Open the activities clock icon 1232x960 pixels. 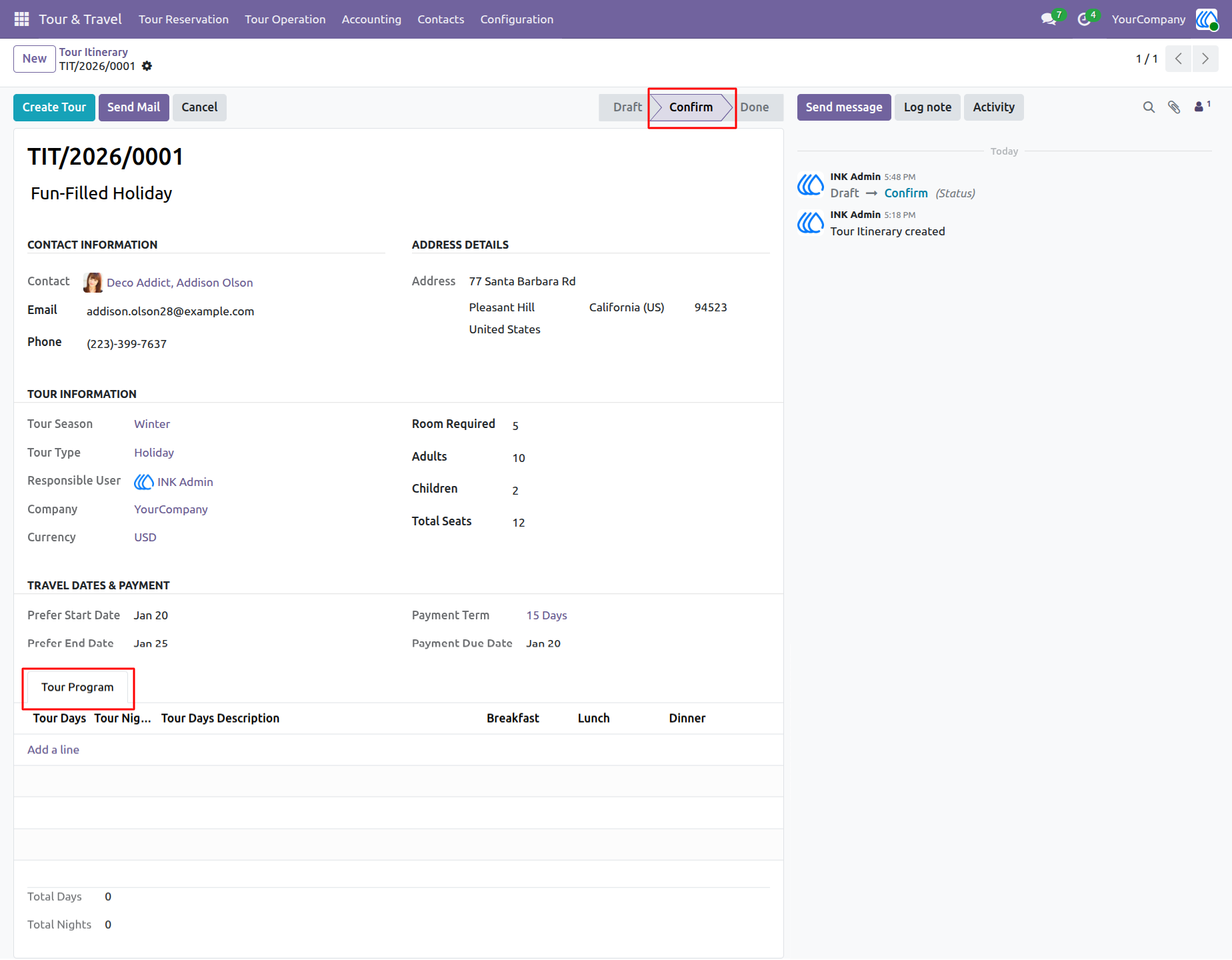point(1085,19)
